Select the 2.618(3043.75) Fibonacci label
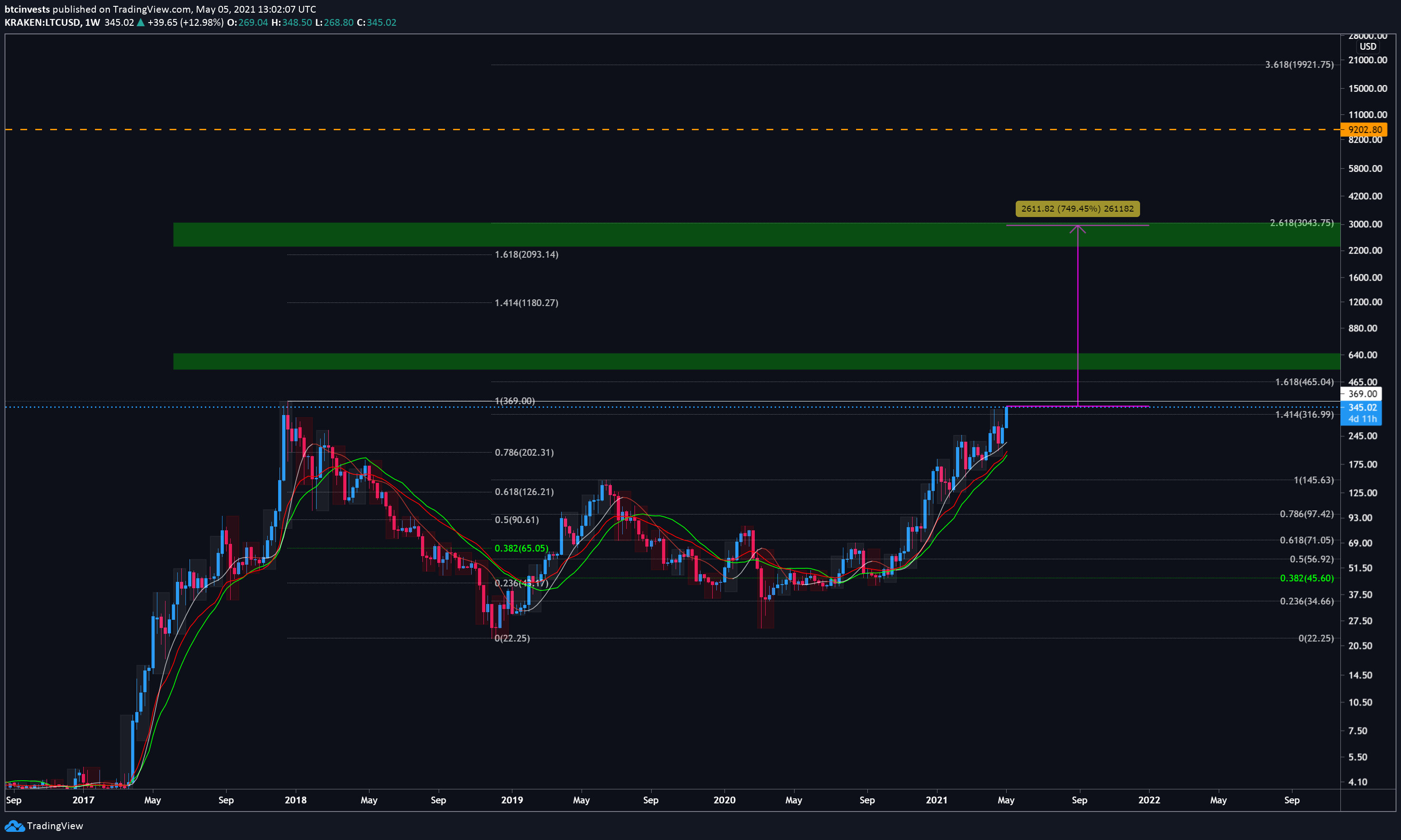 (1302, 223)
